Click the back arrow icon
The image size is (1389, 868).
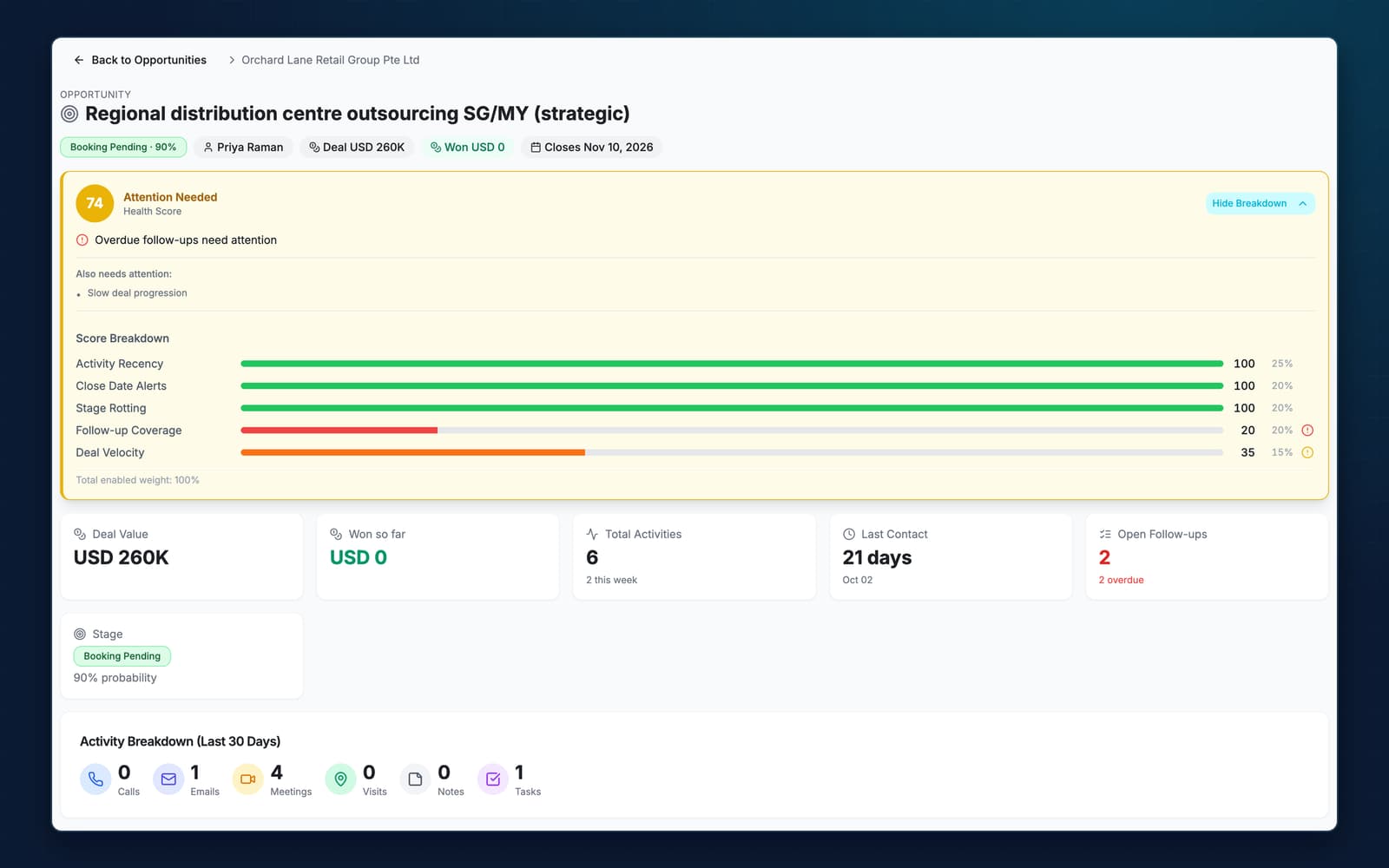tap(79, 60)
